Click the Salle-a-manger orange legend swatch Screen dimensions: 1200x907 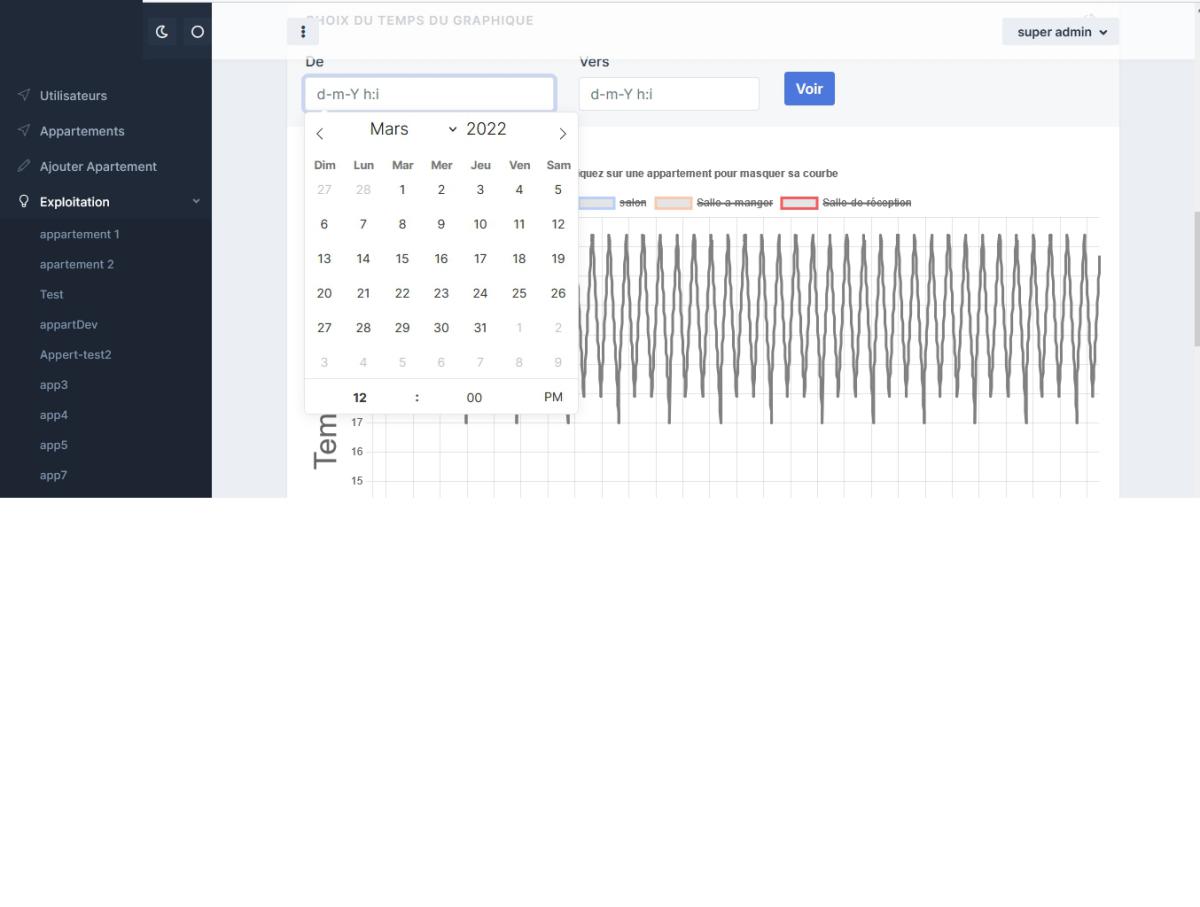[x=673, y=203]
